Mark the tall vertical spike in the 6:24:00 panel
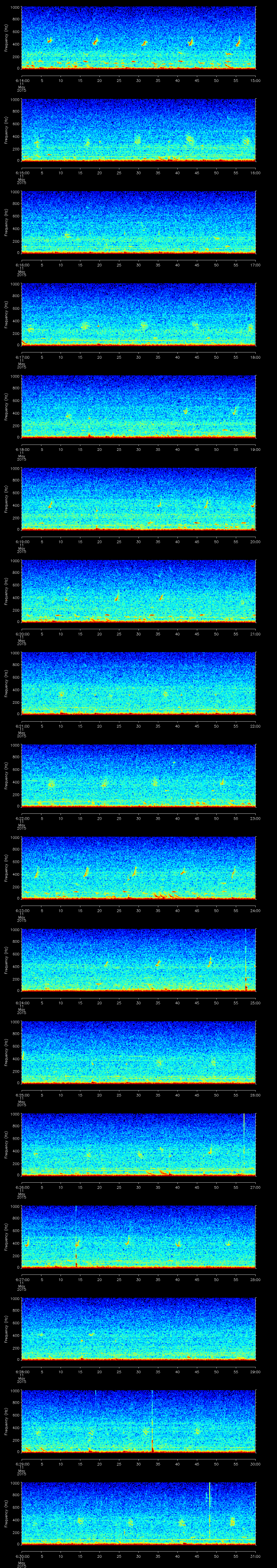The image size is (277, 1568). [x=246, y=960]
